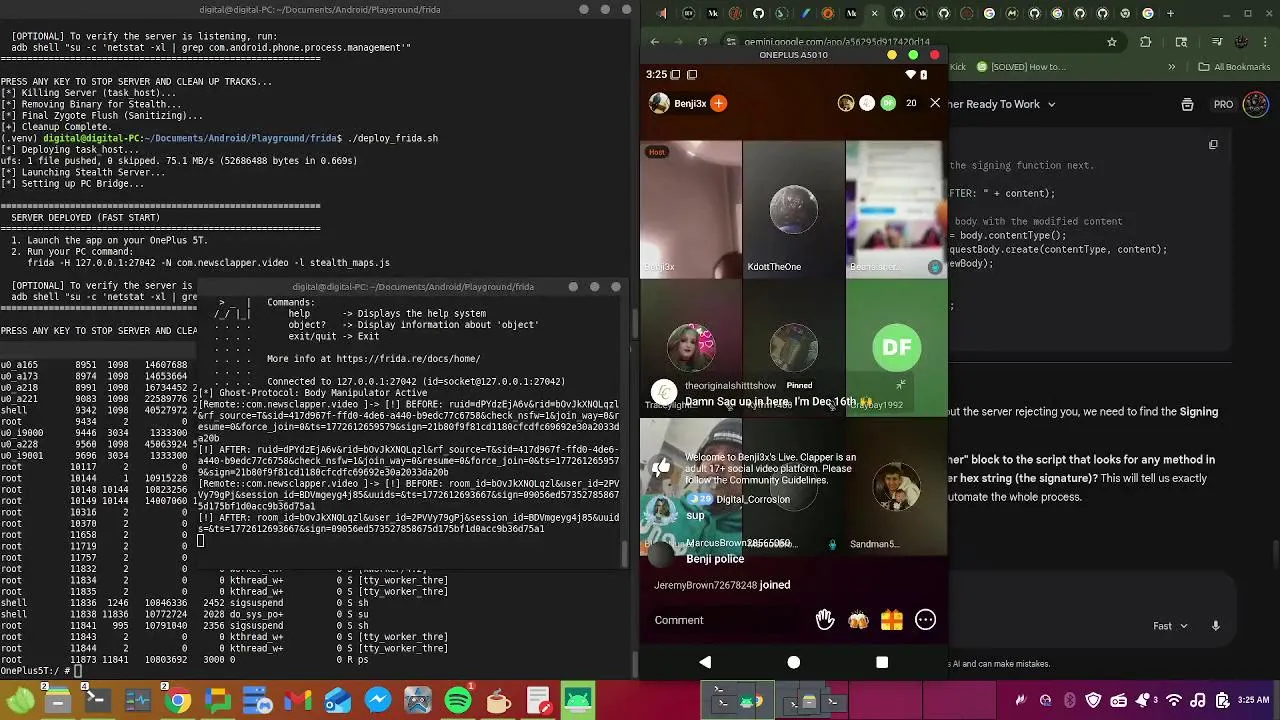Click the Benji3x host name in the header

tap(690, 103)
